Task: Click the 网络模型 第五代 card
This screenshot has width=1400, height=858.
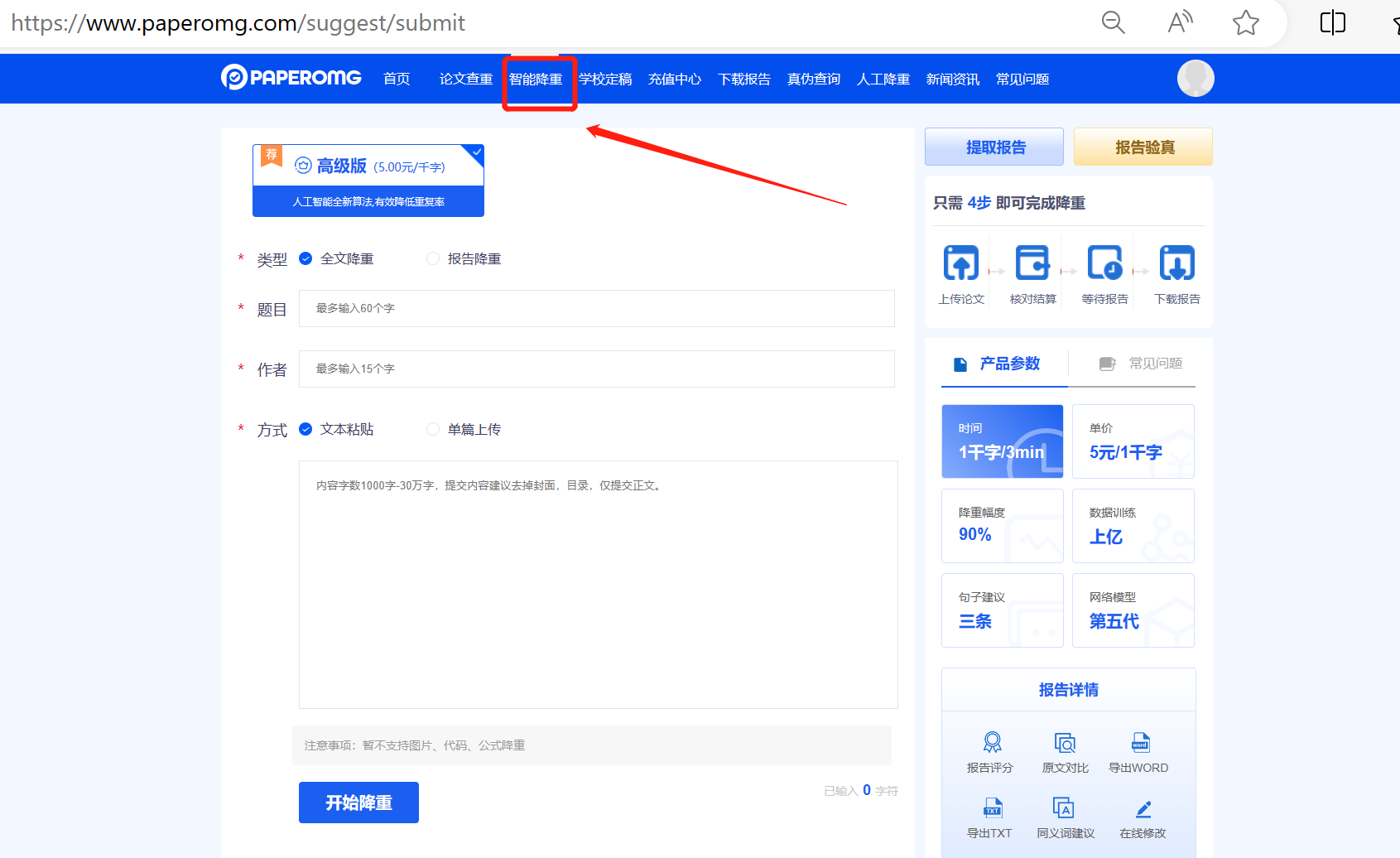Action: click(1133, 610)
